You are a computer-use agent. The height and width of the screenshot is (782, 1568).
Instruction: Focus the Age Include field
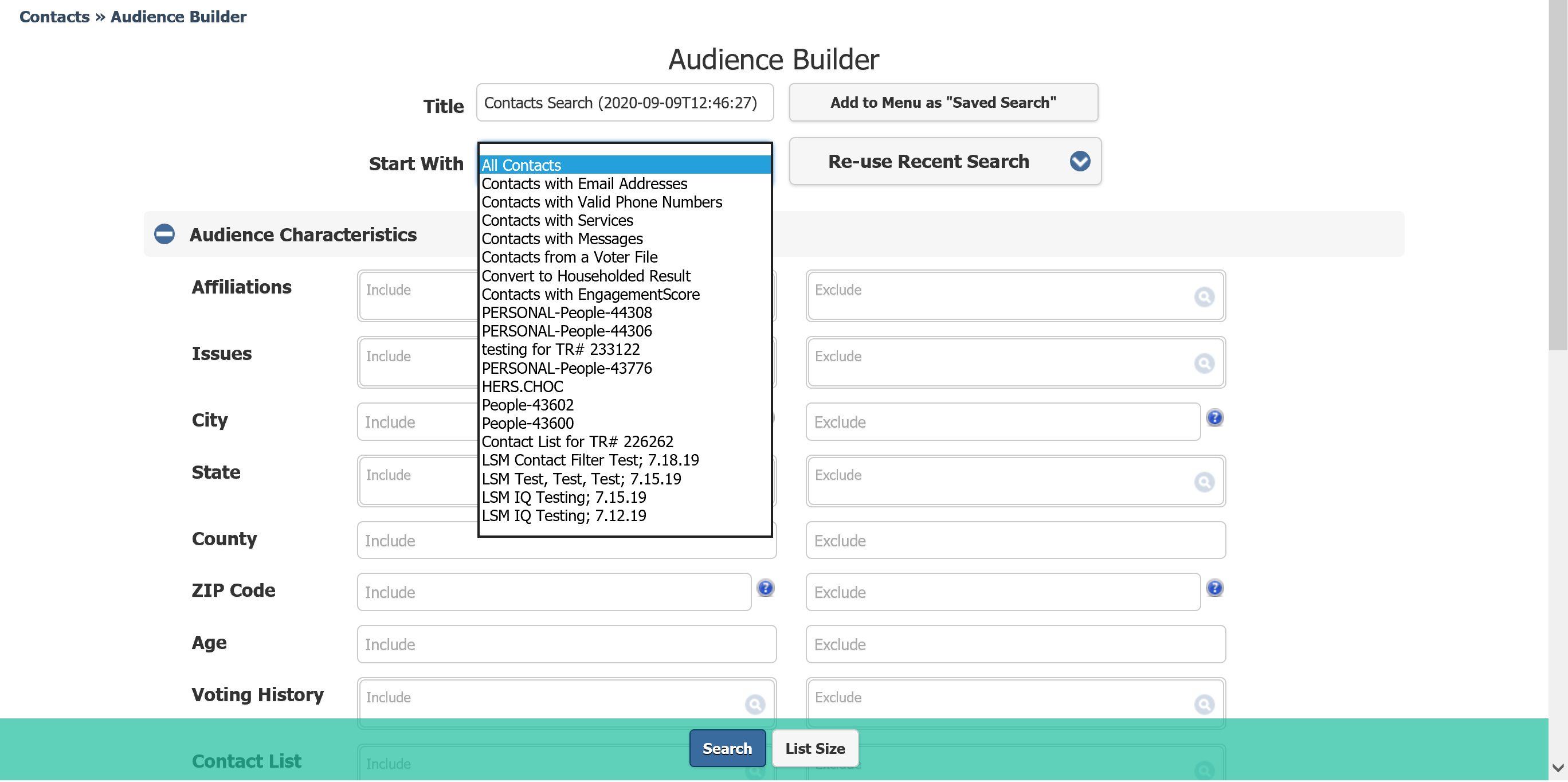point(567,645)
